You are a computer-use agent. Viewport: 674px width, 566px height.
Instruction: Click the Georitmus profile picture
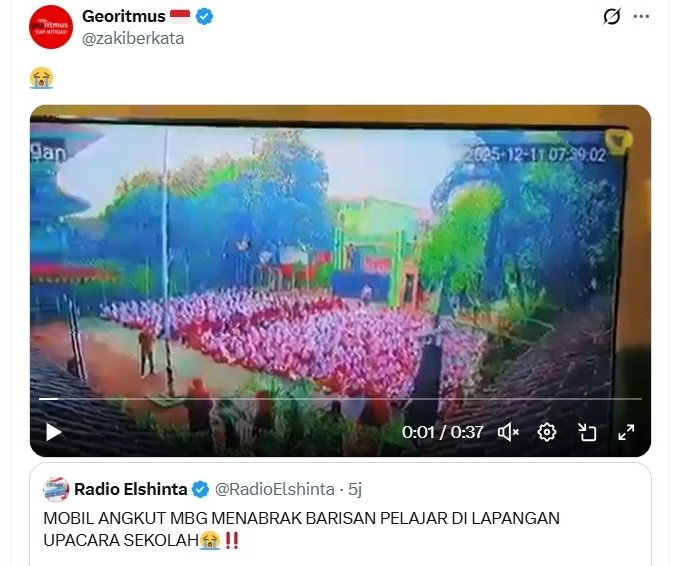point(51,27)
